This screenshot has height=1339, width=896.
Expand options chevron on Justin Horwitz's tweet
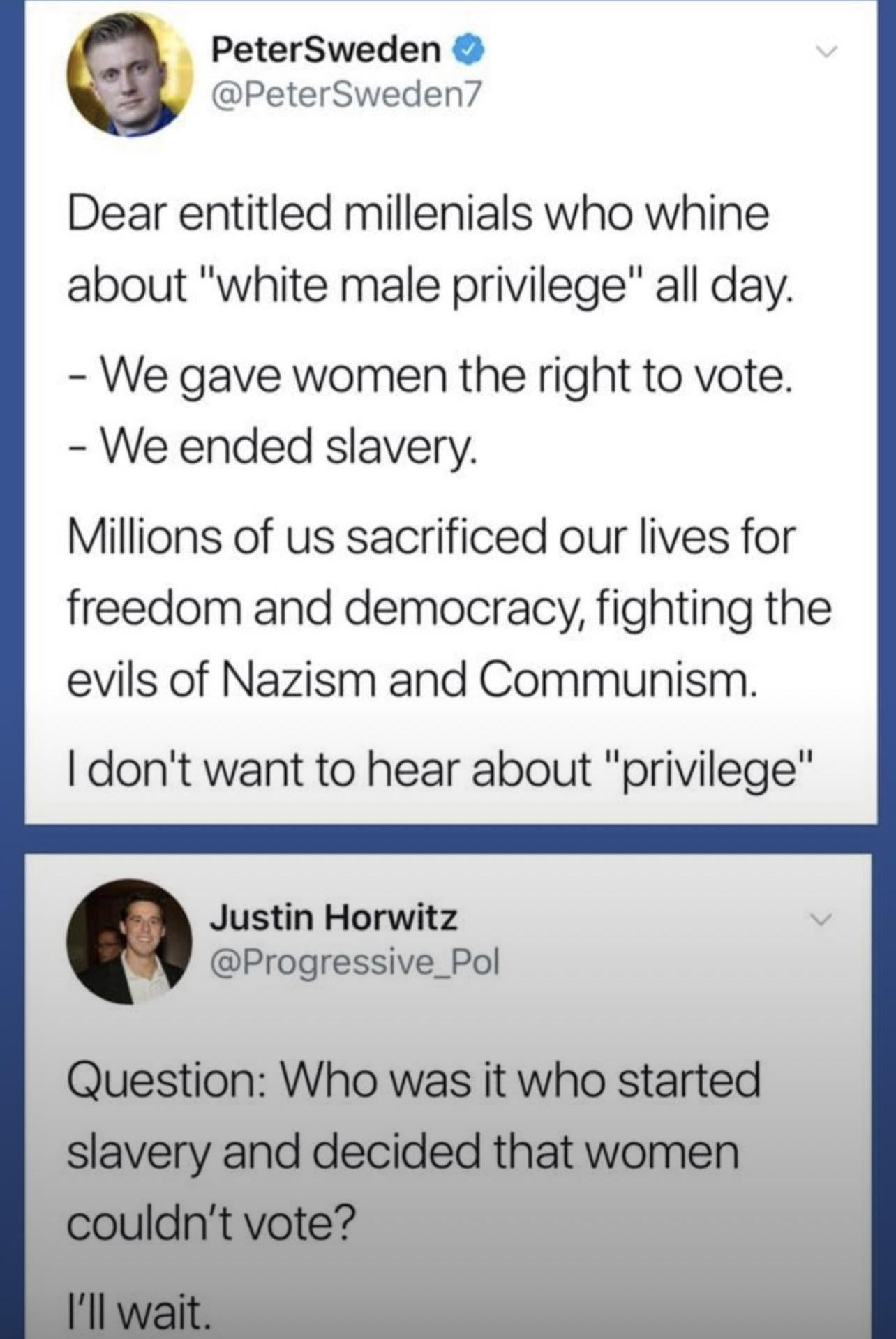[821, 920]
